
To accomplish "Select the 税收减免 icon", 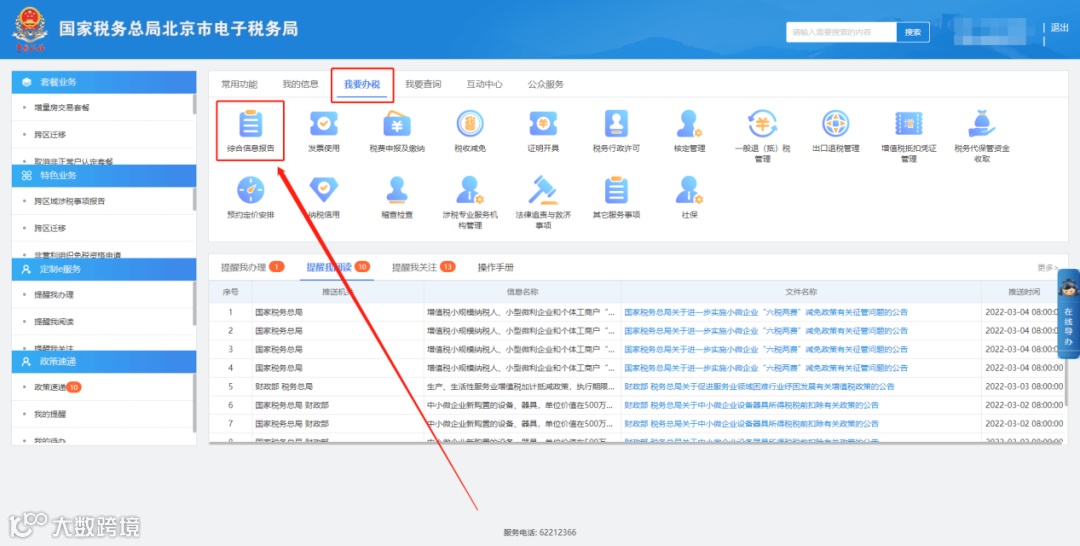I will pyautogui.click(x=470, y=131).
